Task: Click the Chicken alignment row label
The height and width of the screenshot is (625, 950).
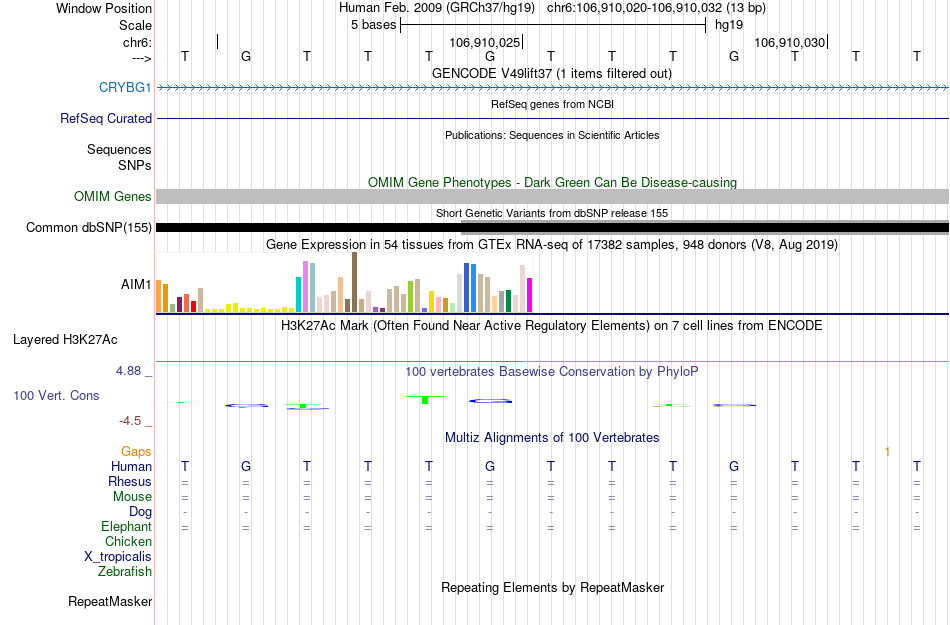Action: pyautogui.click(x=128, y=541)
